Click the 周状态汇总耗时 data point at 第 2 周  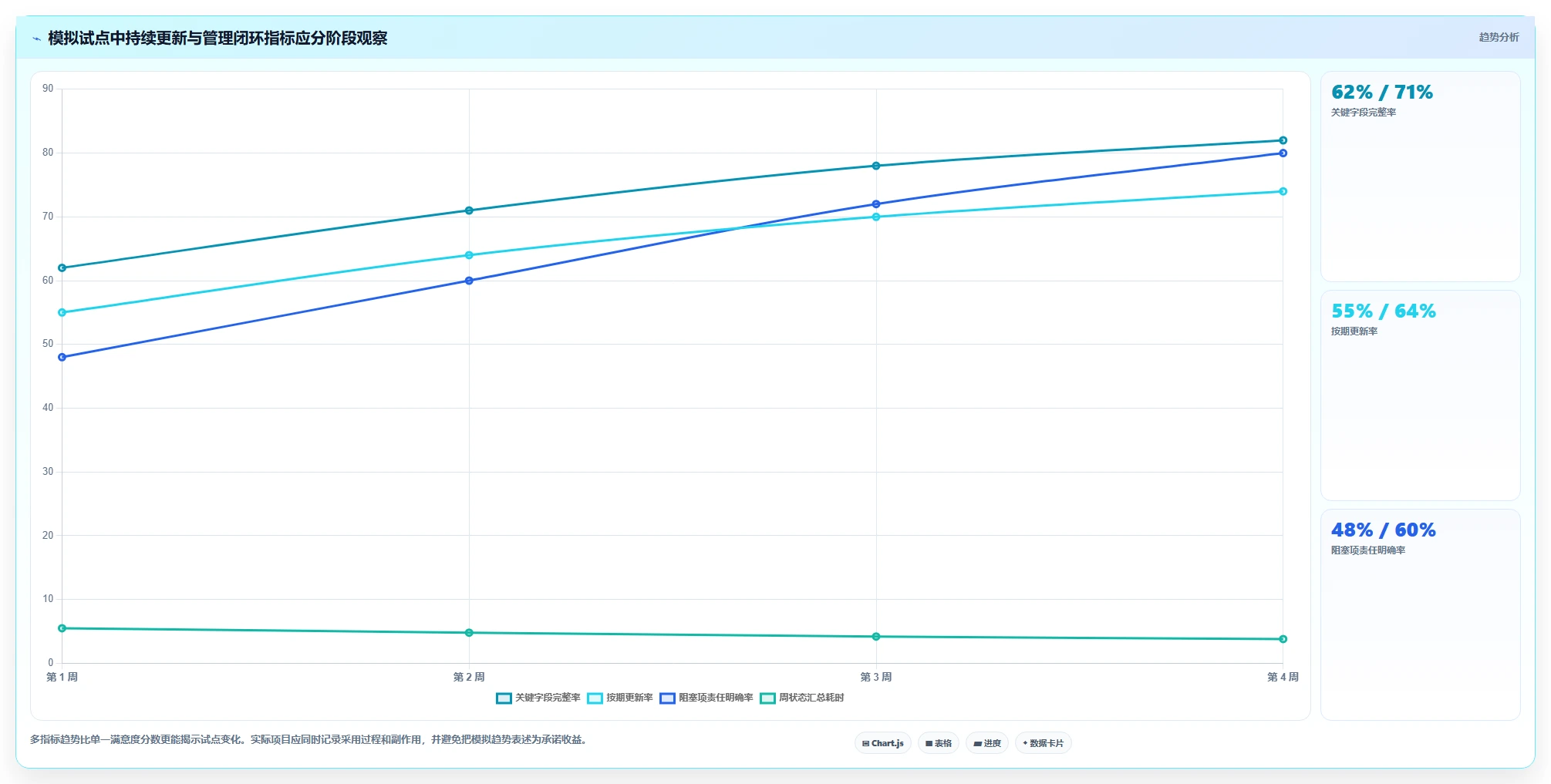click(469, 633)
